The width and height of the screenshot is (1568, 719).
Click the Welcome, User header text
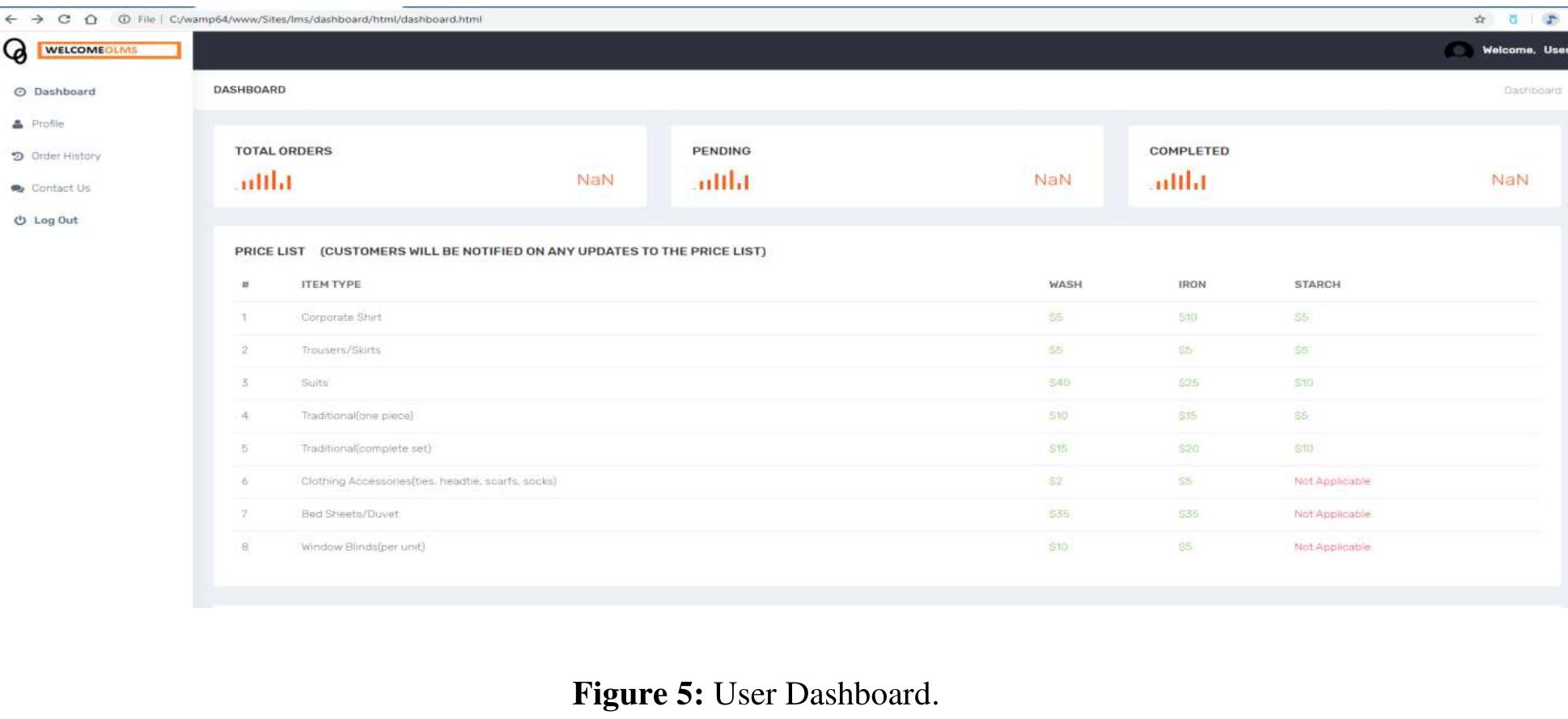pos(1524,50)
